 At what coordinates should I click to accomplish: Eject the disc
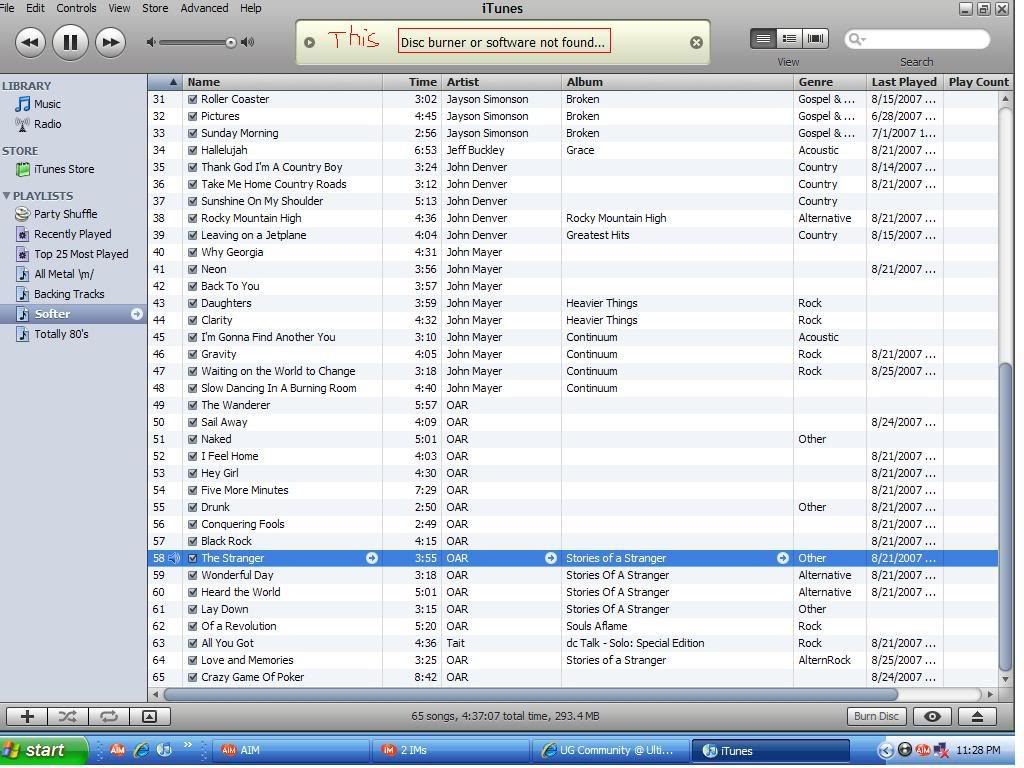point(977,716)
